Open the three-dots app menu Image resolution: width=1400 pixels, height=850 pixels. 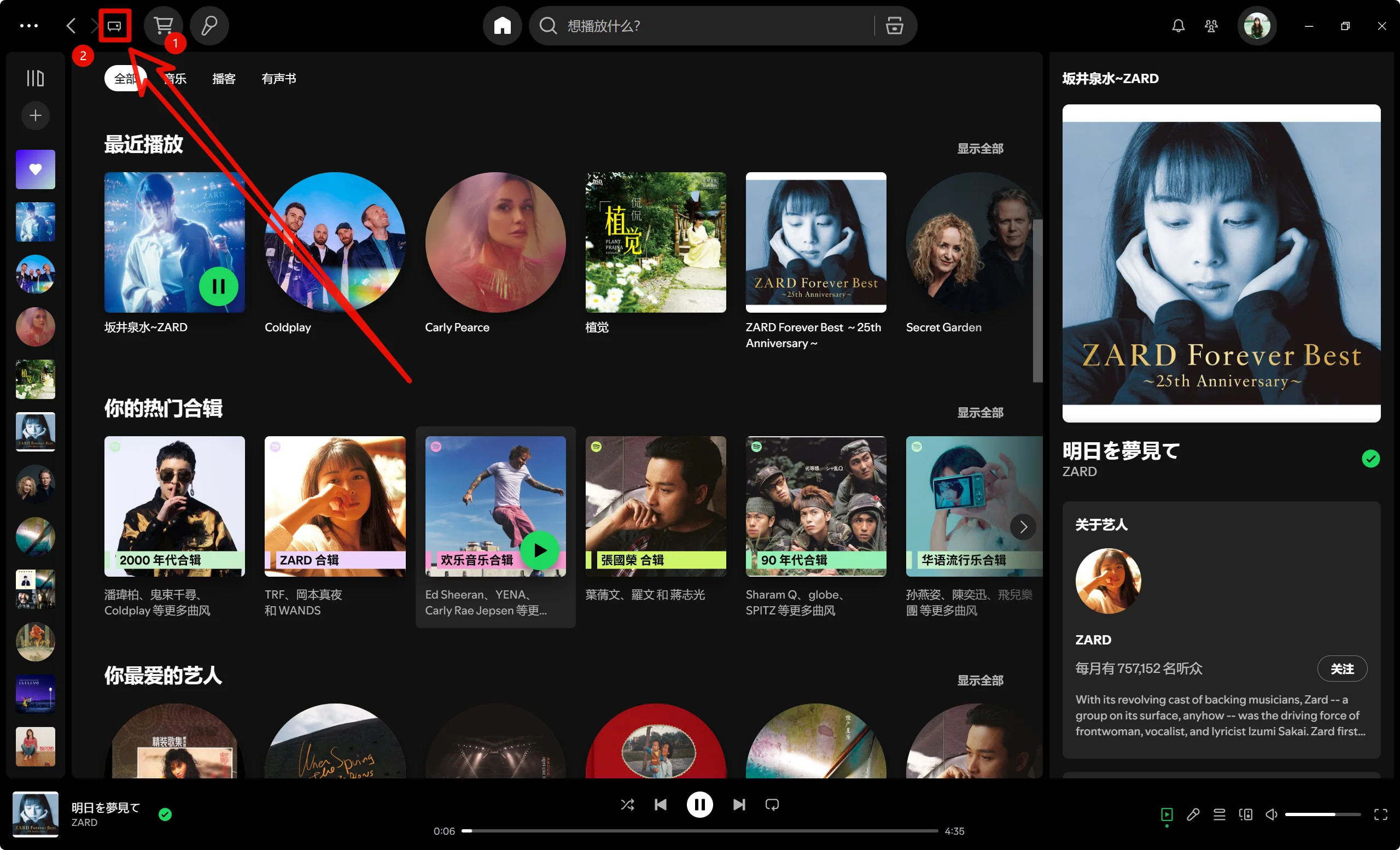click(29, 26)
